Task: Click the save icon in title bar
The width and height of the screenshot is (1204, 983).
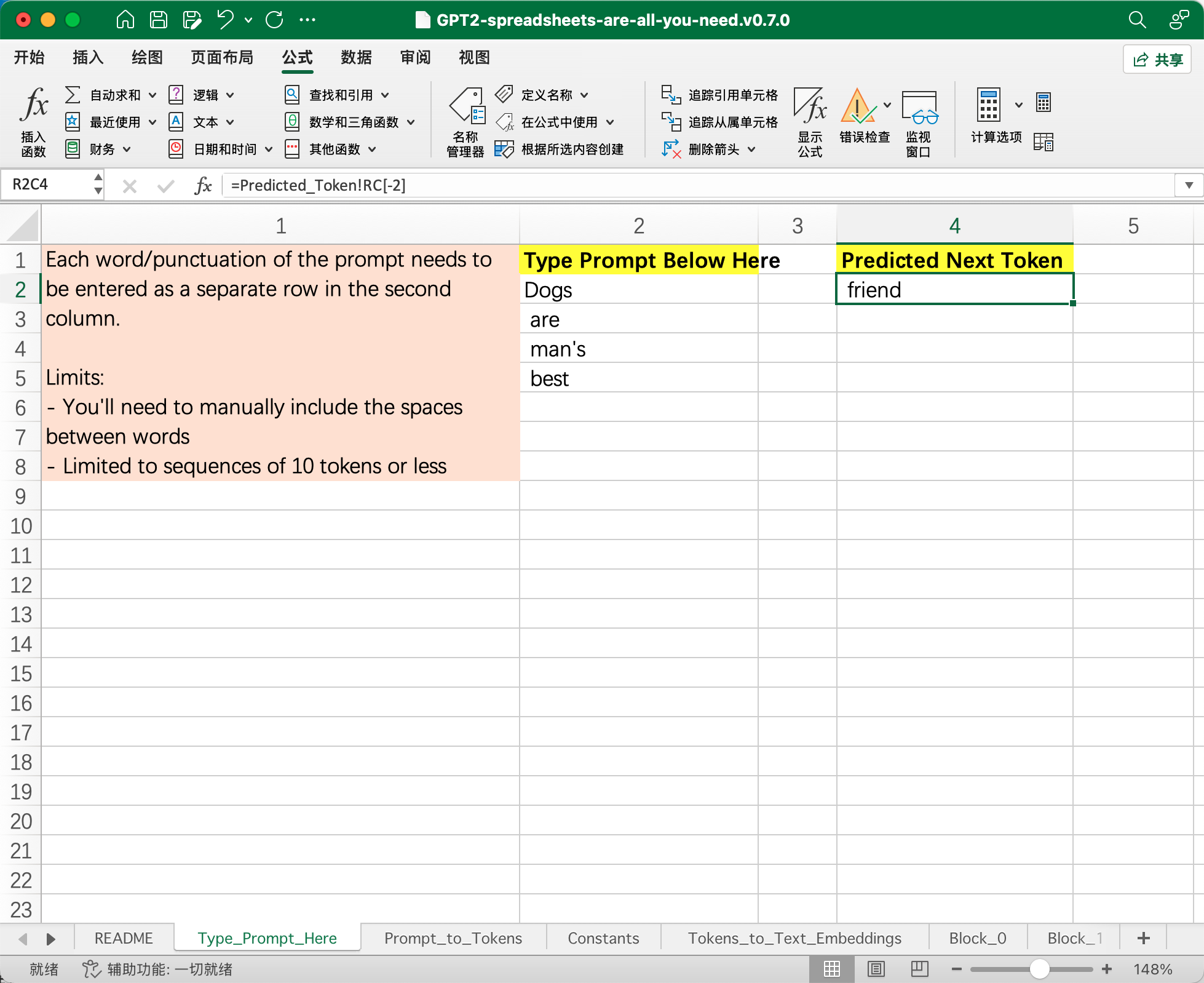Action: [x=159, y=20]
